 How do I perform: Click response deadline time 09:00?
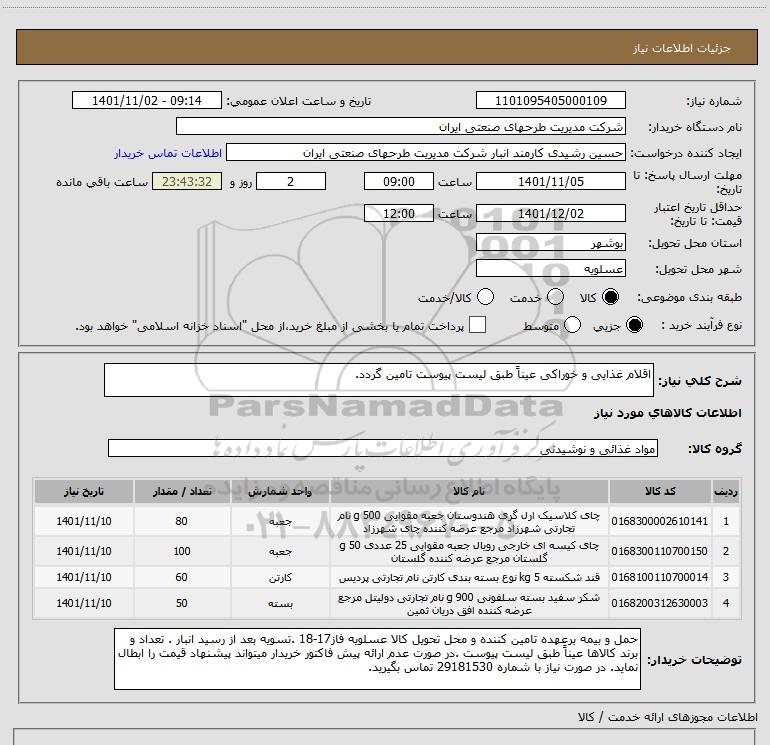pos(399,182)
